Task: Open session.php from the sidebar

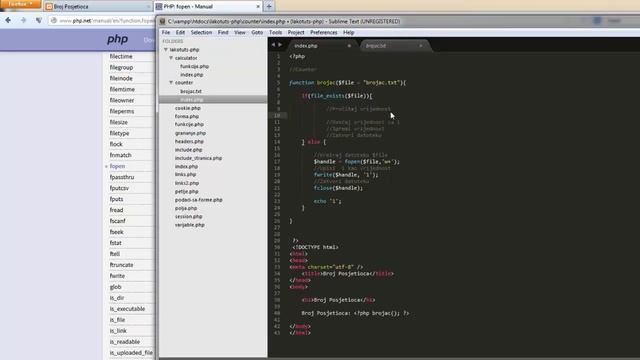Action: pos(189,216)
